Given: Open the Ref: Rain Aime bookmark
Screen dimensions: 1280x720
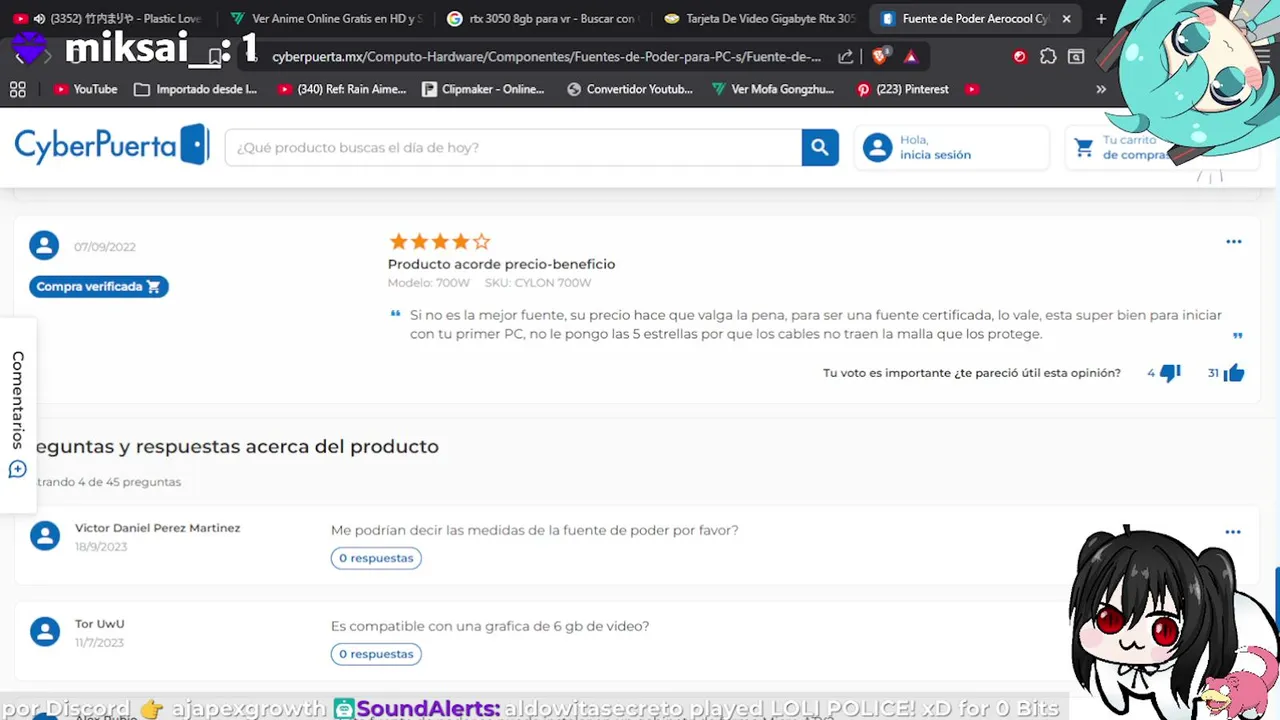Looking at the screenshot, I should tap(342, 89).
